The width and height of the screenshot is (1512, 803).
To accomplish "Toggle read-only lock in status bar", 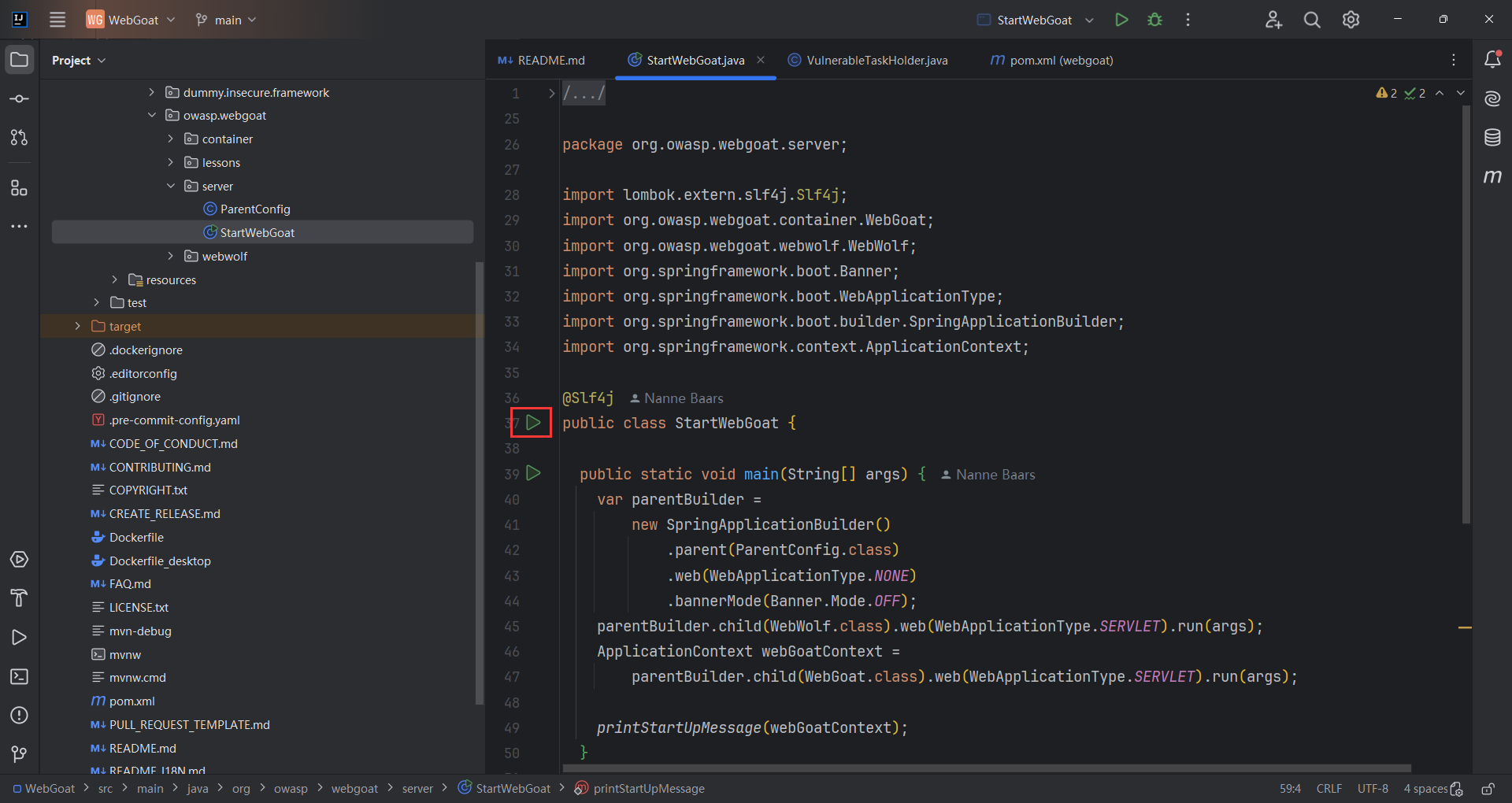I will click(x=1488, y=789).
